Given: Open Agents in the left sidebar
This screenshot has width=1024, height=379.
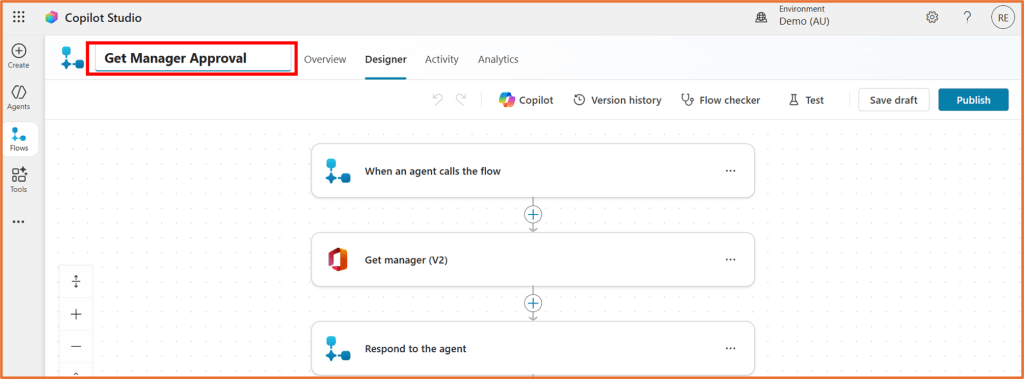Looking at the screenshot, I should pyautogui.click(x=18, y=97).
